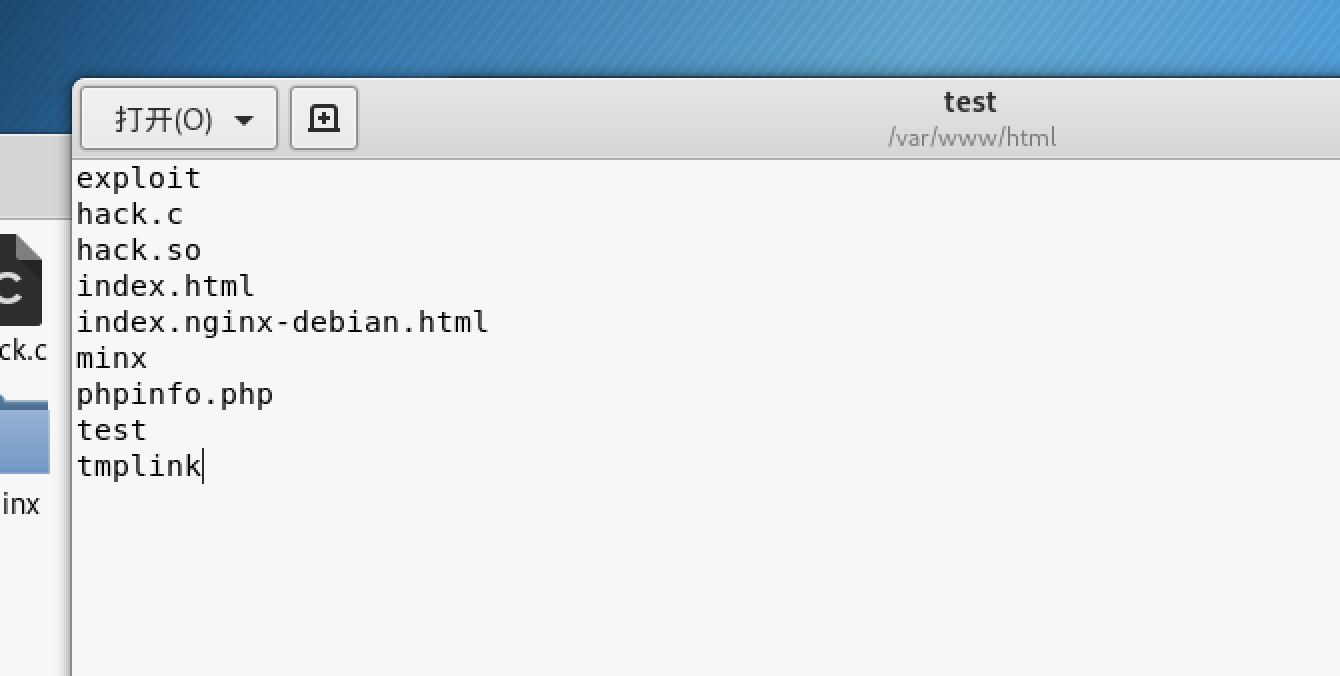
Task: Put cursor on "index.html" line
Action: [165, 287]
